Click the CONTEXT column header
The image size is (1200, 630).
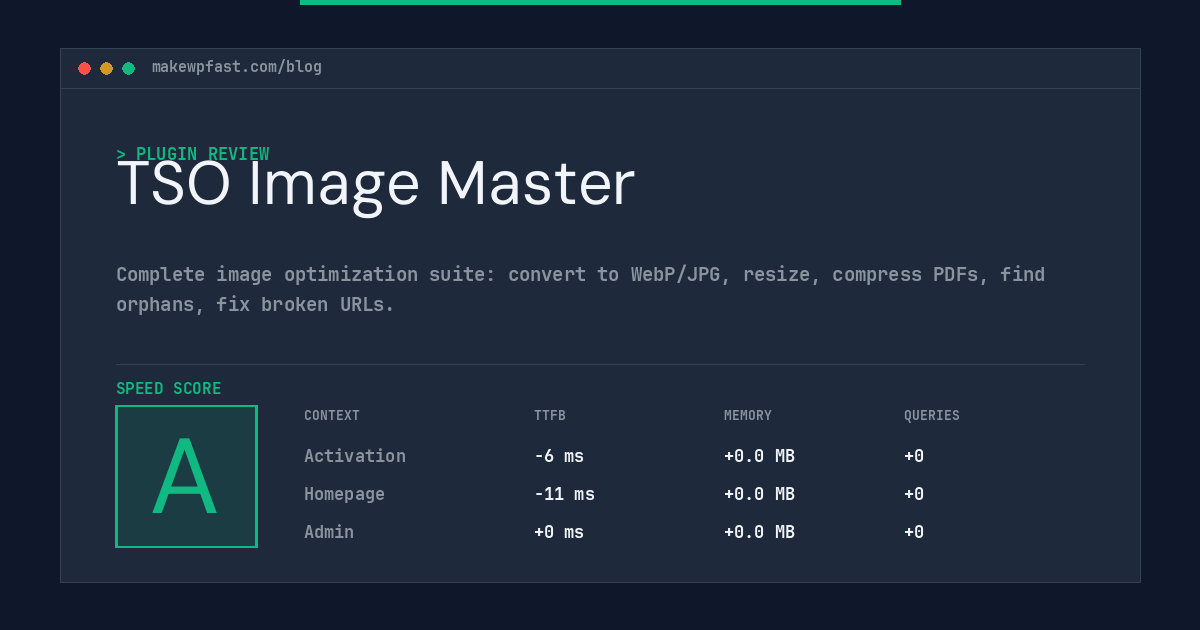pos(332,415)
